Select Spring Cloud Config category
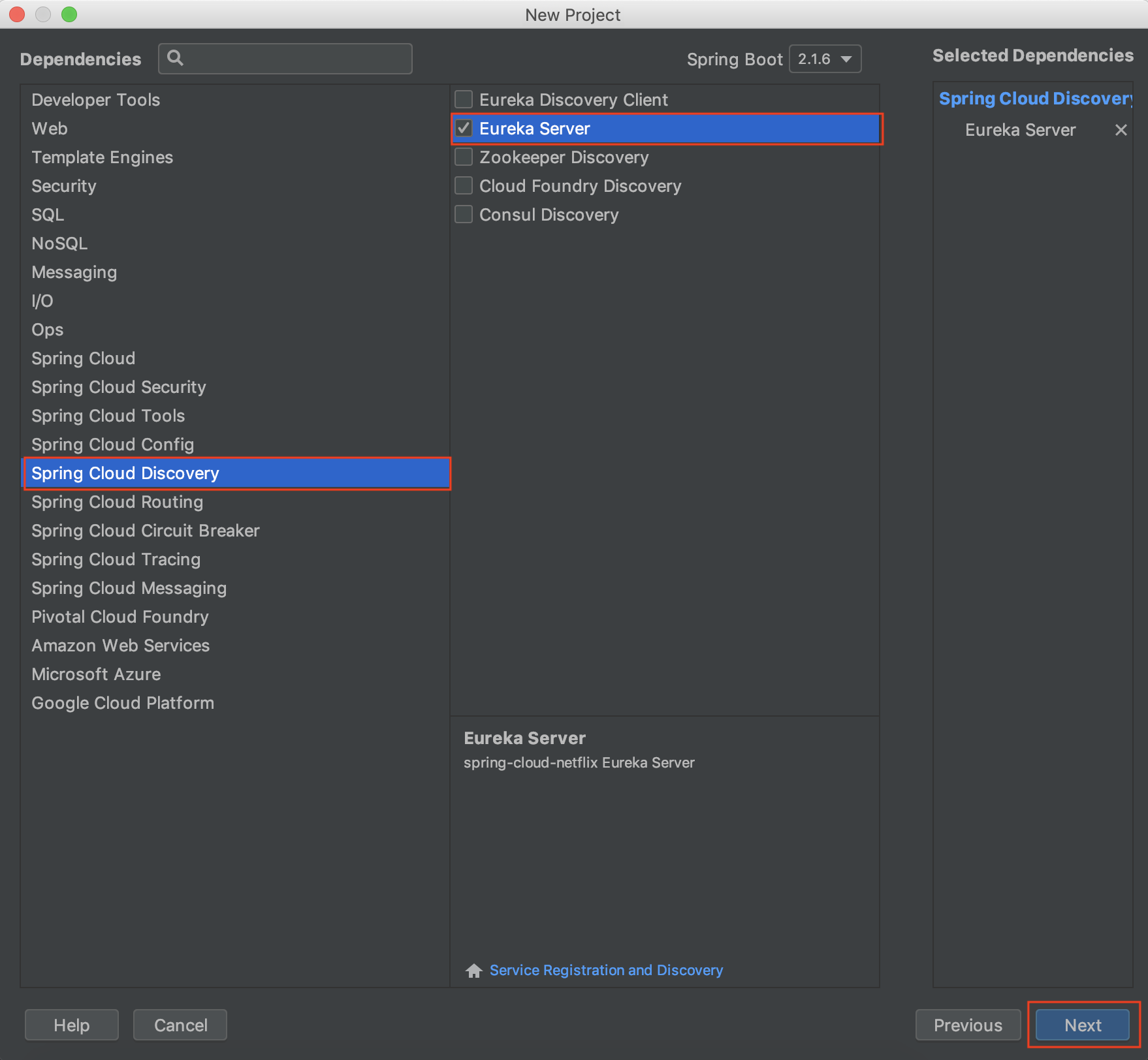 (x=236, y=444)
